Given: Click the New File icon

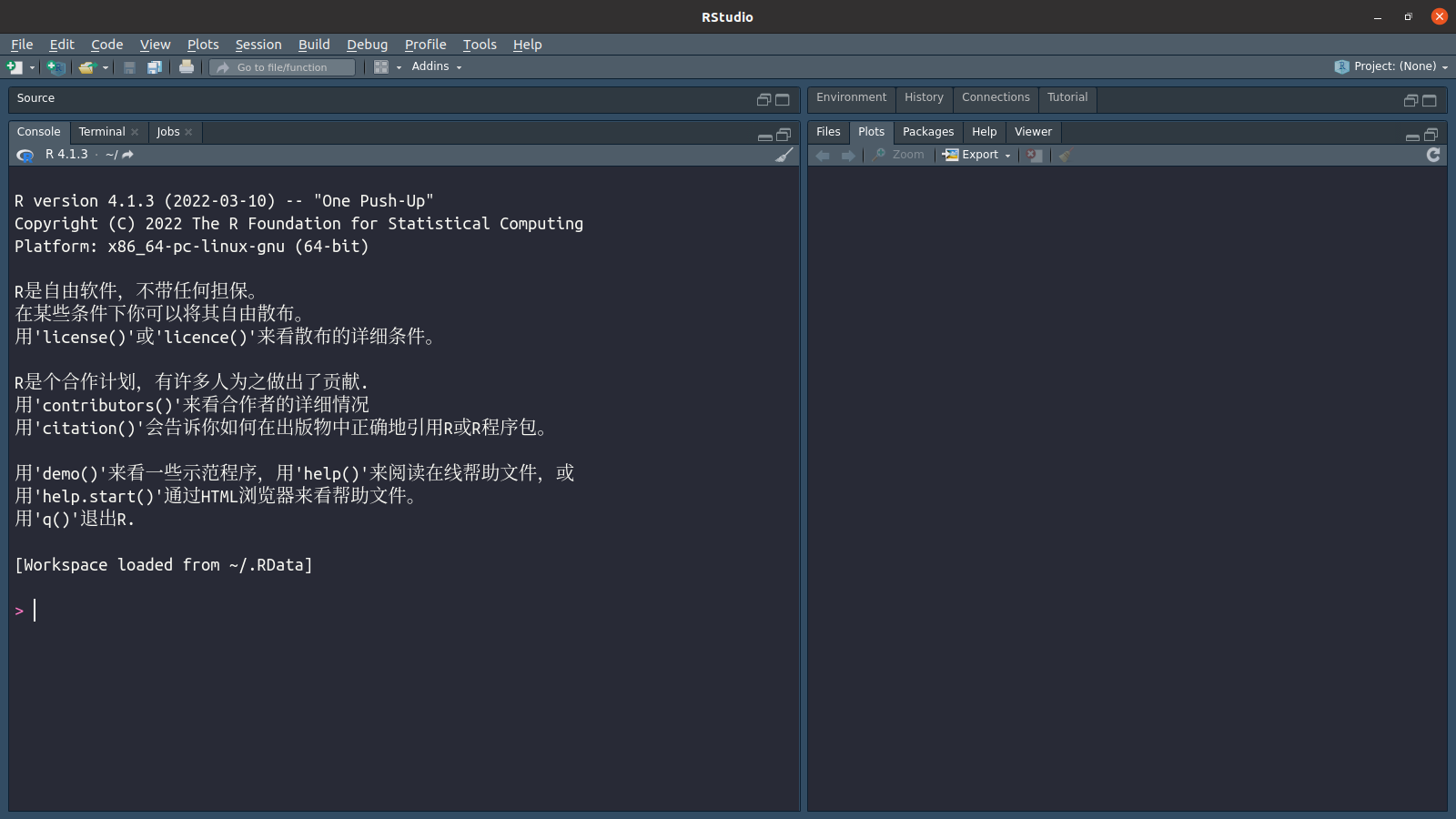Looking at the screenshot, I should point(15,67).
